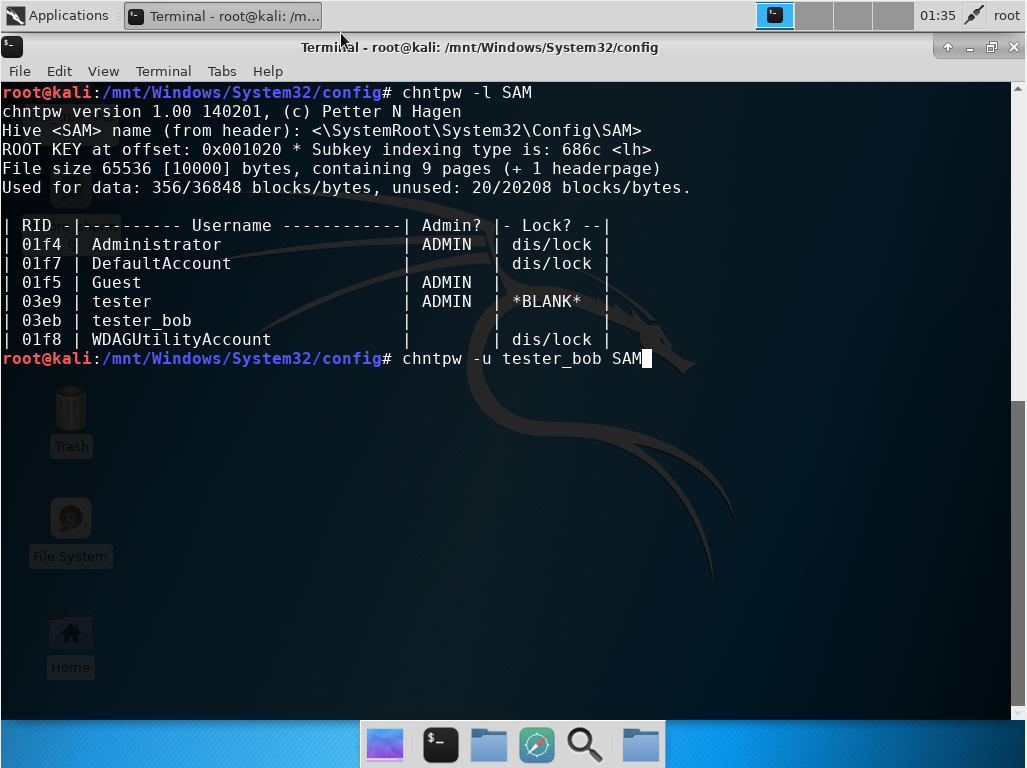Click the *BLANK* lock status
1027x768 pixels.
click(x=546, y=301)
